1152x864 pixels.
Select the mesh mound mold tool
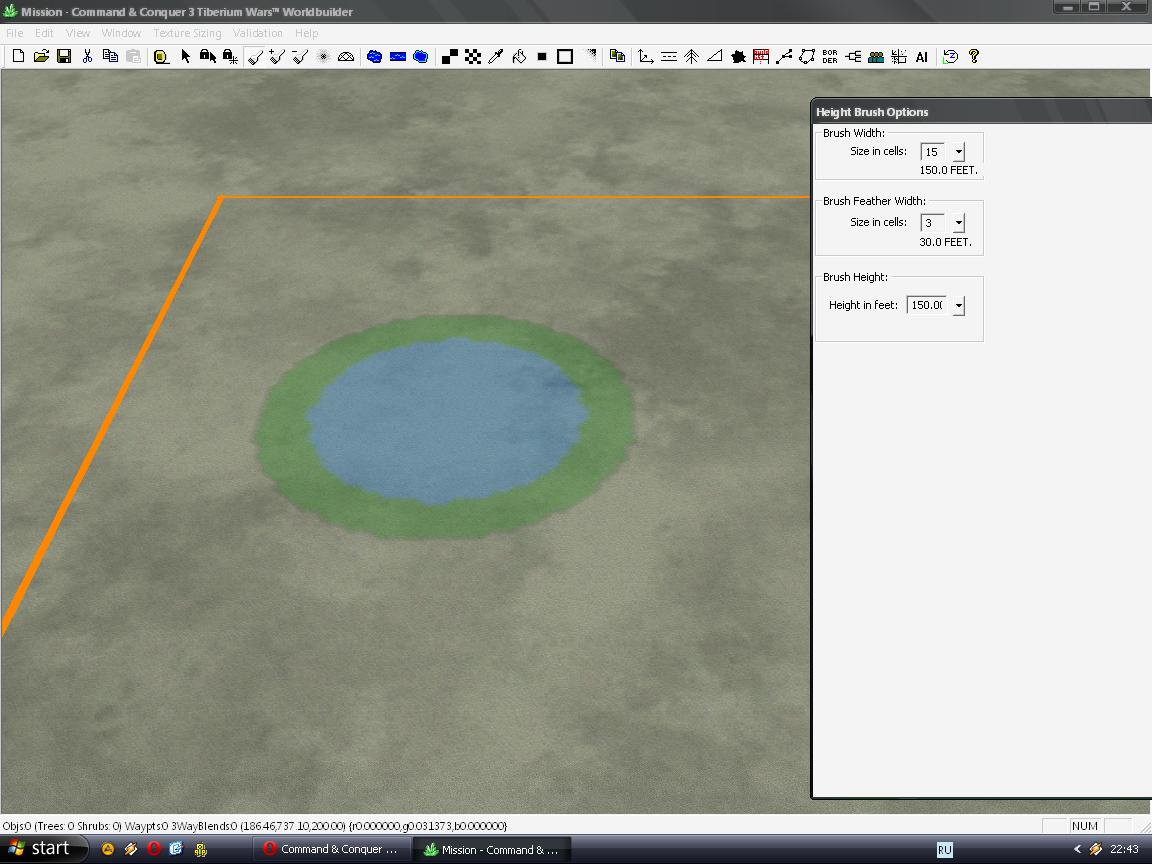tap(346, 57)
